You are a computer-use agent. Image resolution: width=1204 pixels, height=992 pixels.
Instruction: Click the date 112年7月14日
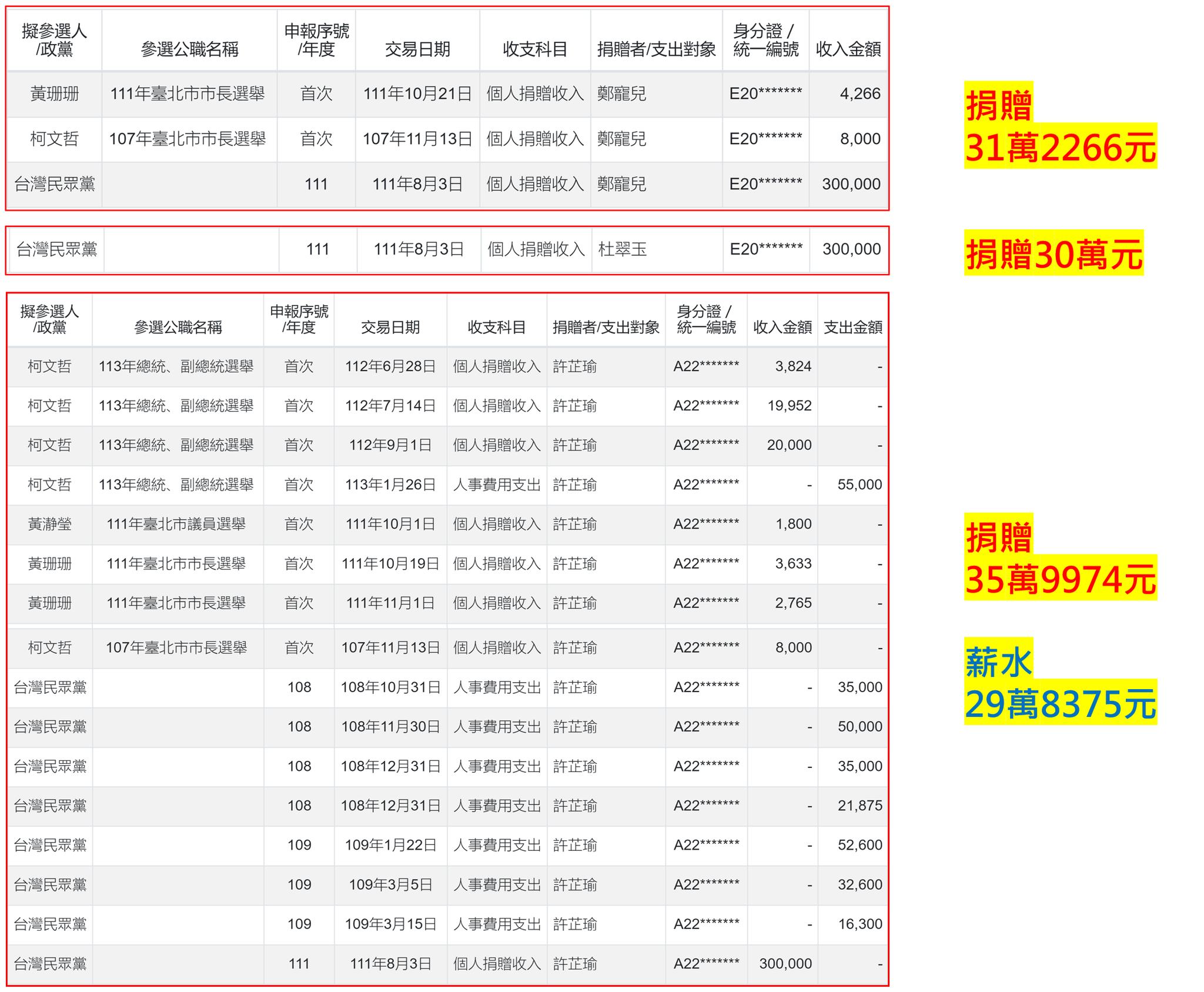(390, 406)
